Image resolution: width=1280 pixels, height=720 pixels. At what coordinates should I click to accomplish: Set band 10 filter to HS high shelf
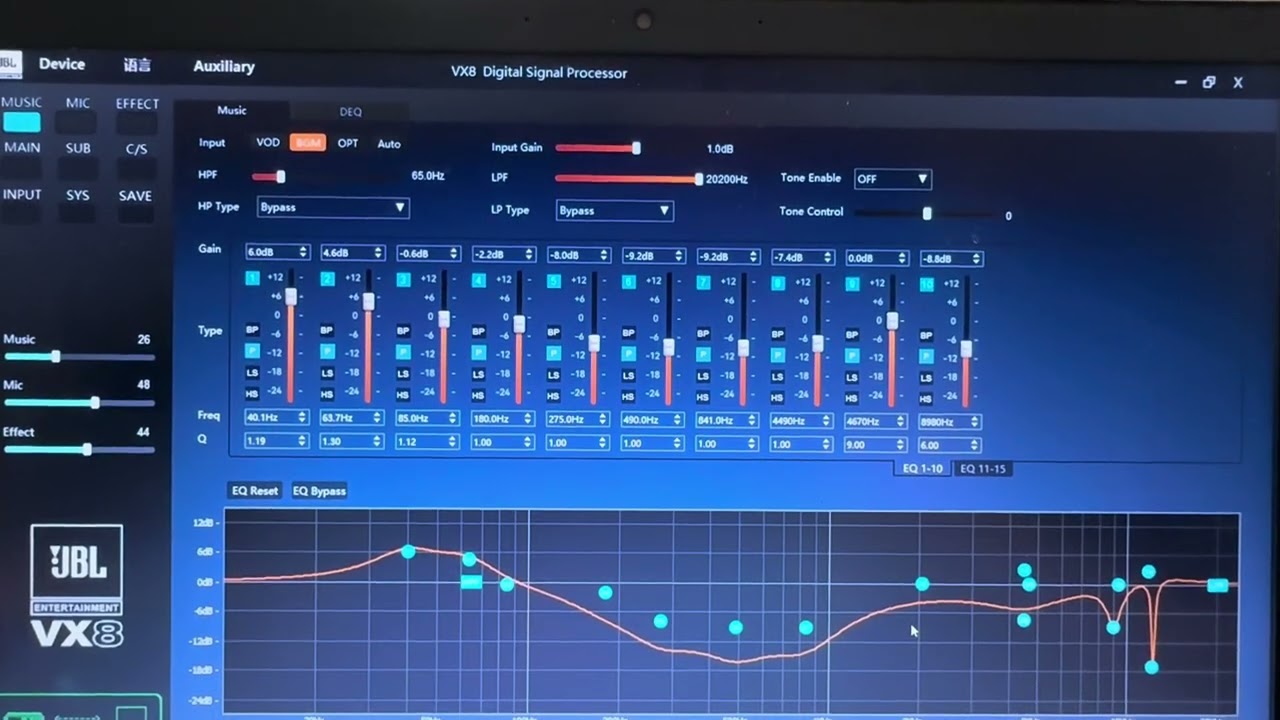click(x=926, y=397)
